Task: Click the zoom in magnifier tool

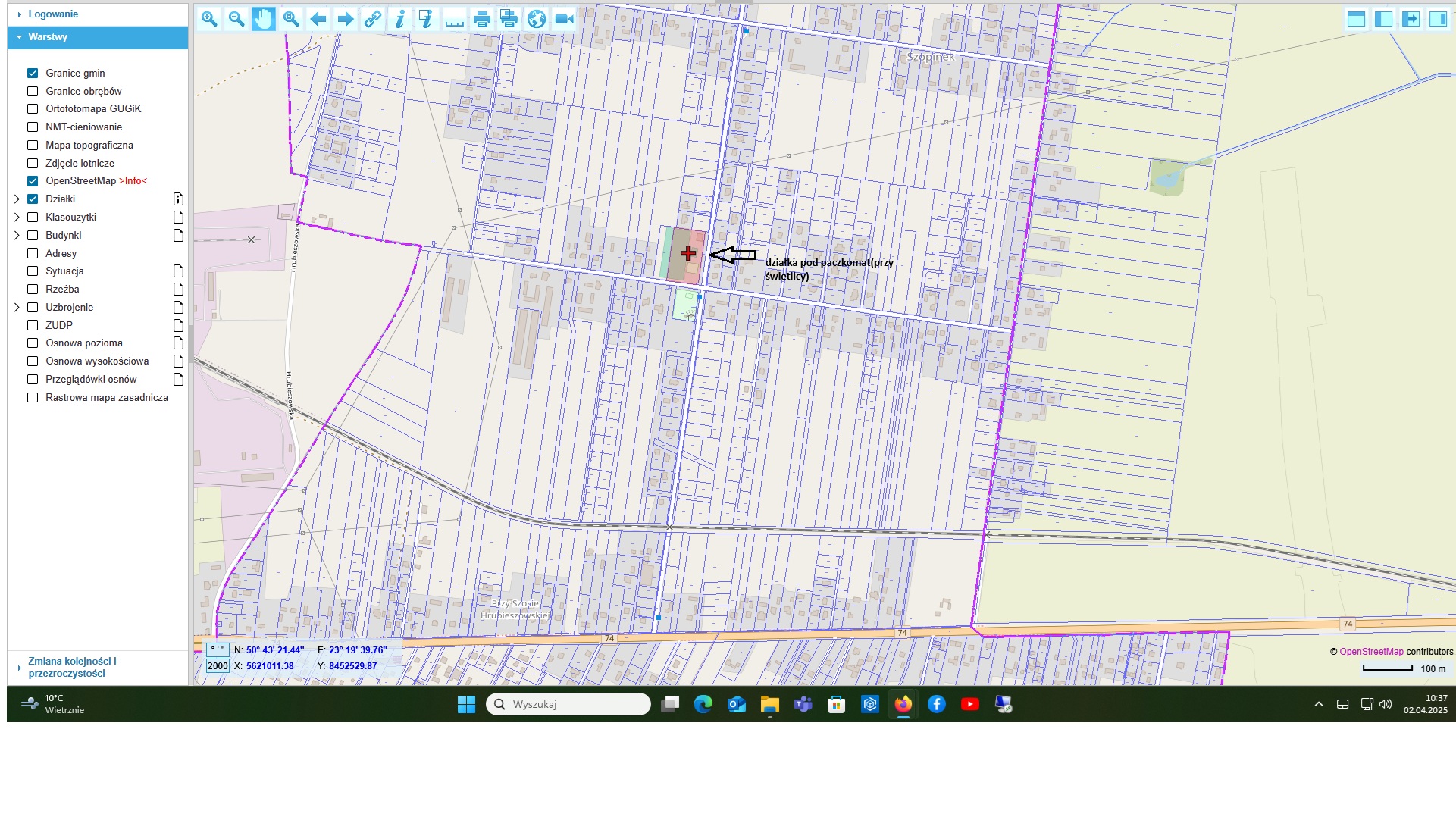Action: coord(209,20)
